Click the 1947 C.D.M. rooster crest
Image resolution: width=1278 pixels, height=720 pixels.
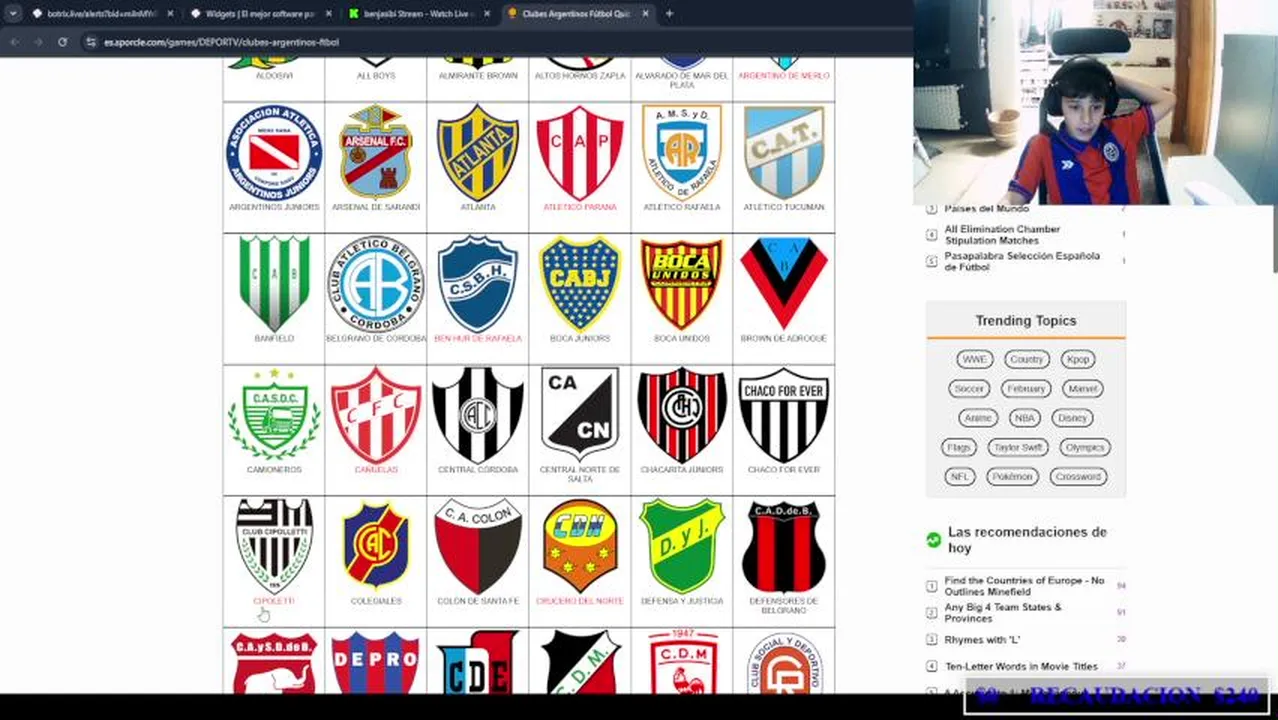pos(682,662)
